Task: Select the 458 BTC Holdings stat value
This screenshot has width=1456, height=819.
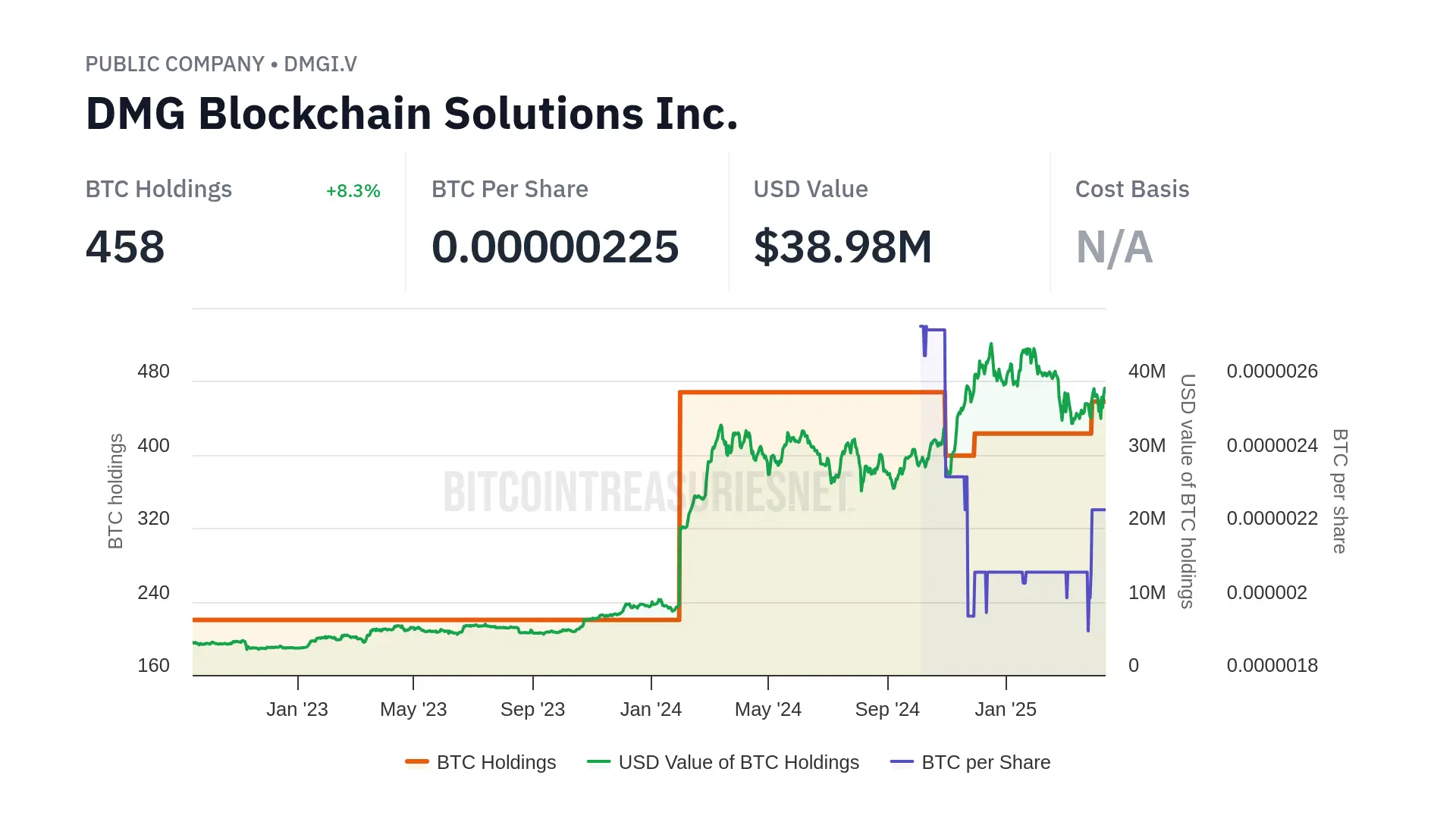Action: pyautogui.click(x=125, y=247)
